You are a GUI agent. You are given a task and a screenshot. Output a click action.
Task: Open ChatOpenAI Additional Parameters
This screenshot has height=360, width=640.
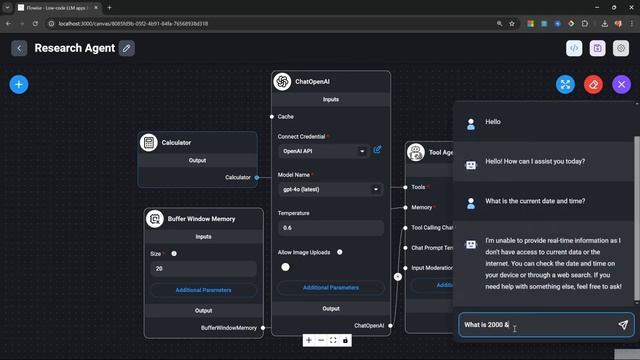coord(331,288)
